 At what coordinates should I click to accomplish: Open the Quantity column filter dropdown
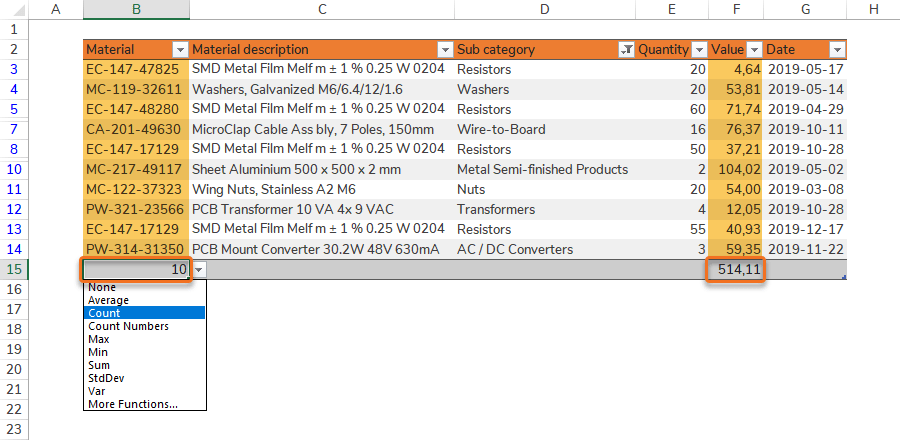point(698,50)
